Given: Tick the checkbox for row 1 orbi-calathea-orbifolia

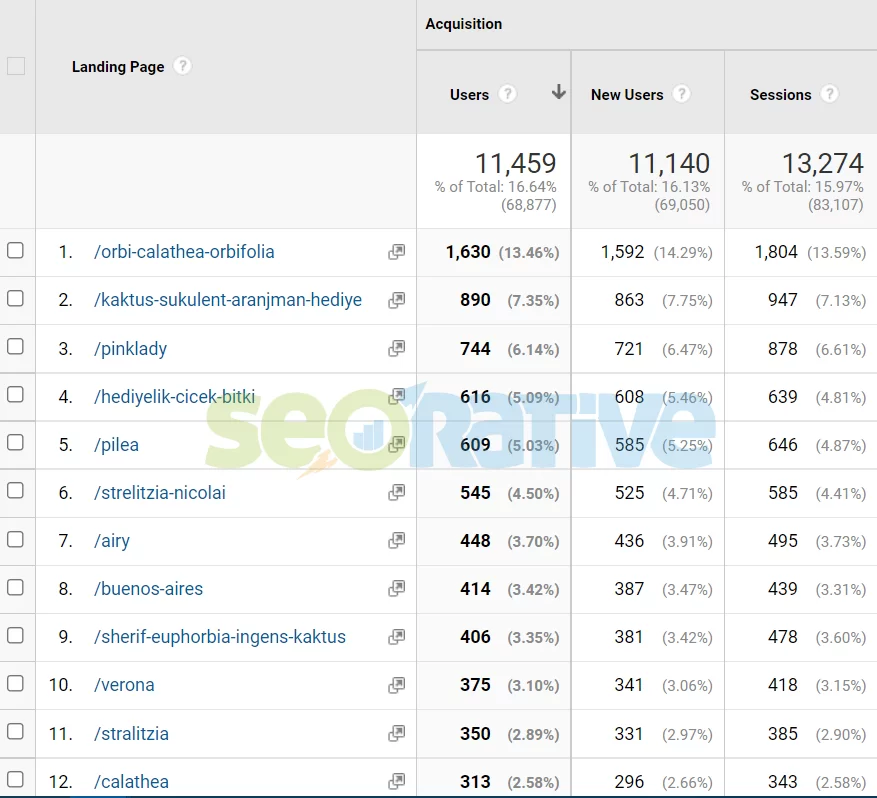Looking at the screenshot, I should pyautogui.click(x=15, y=251).
